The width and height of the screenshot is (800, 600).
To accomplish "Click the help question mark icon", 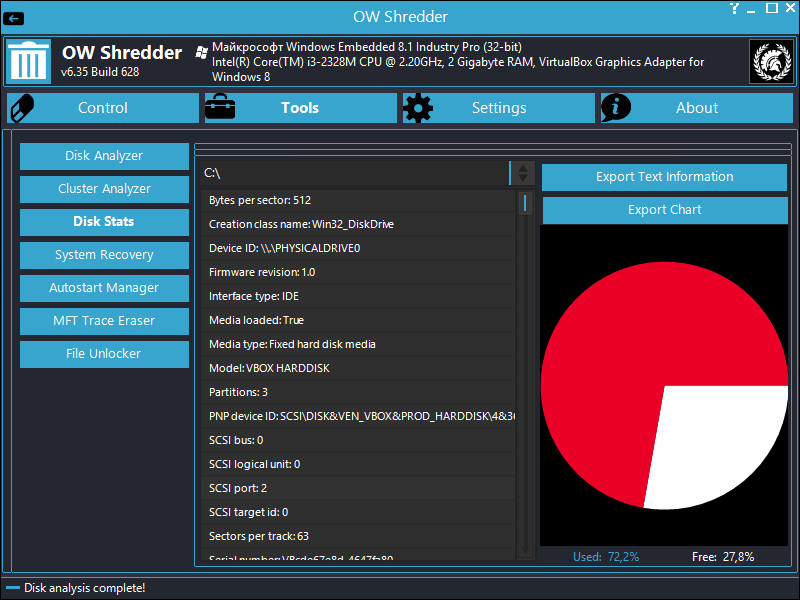I will click(734, 8).
